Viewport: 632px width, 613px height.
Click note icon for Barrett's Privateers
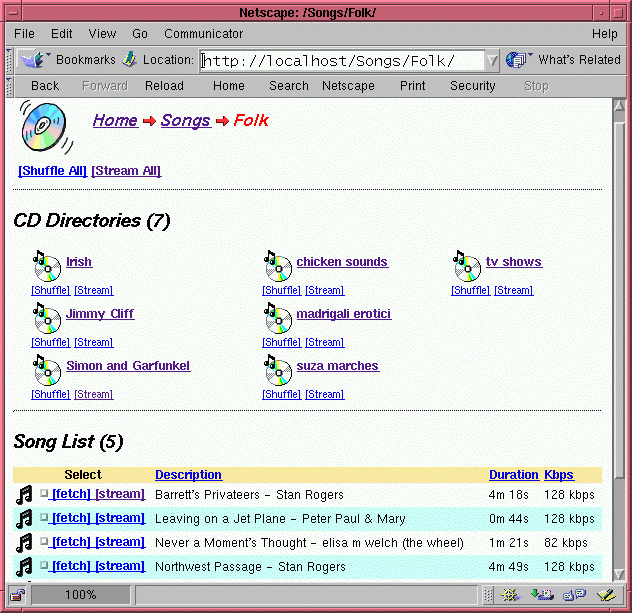pos(24,495)
